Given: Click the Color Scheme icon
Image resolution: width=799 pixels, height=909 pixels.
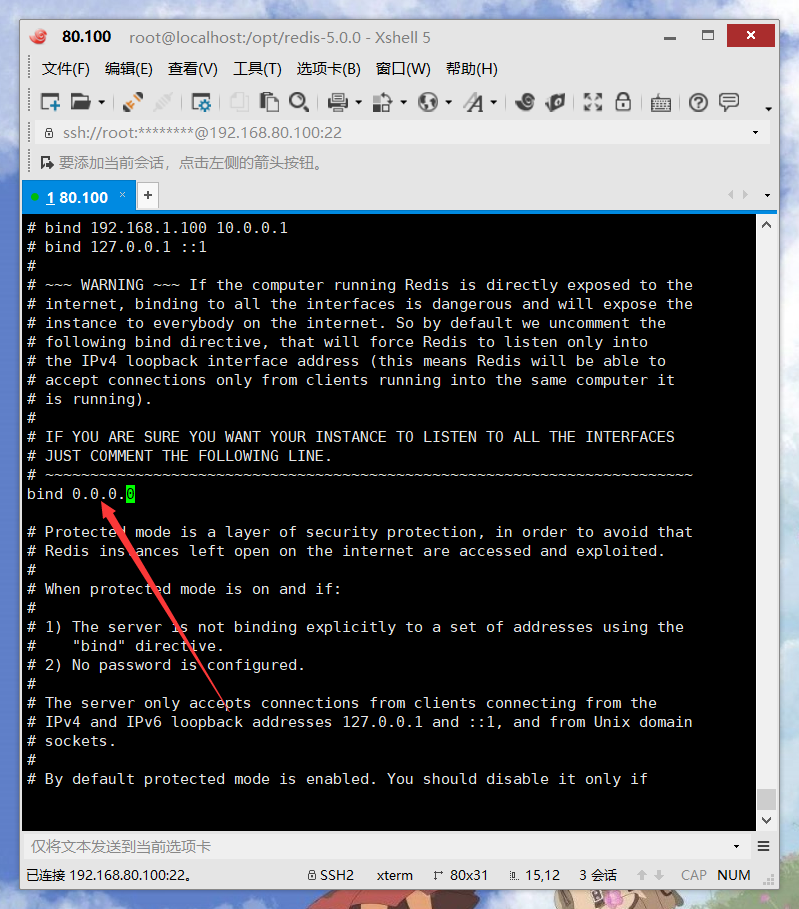Looking at the screenshot, I should click(382, 102).
